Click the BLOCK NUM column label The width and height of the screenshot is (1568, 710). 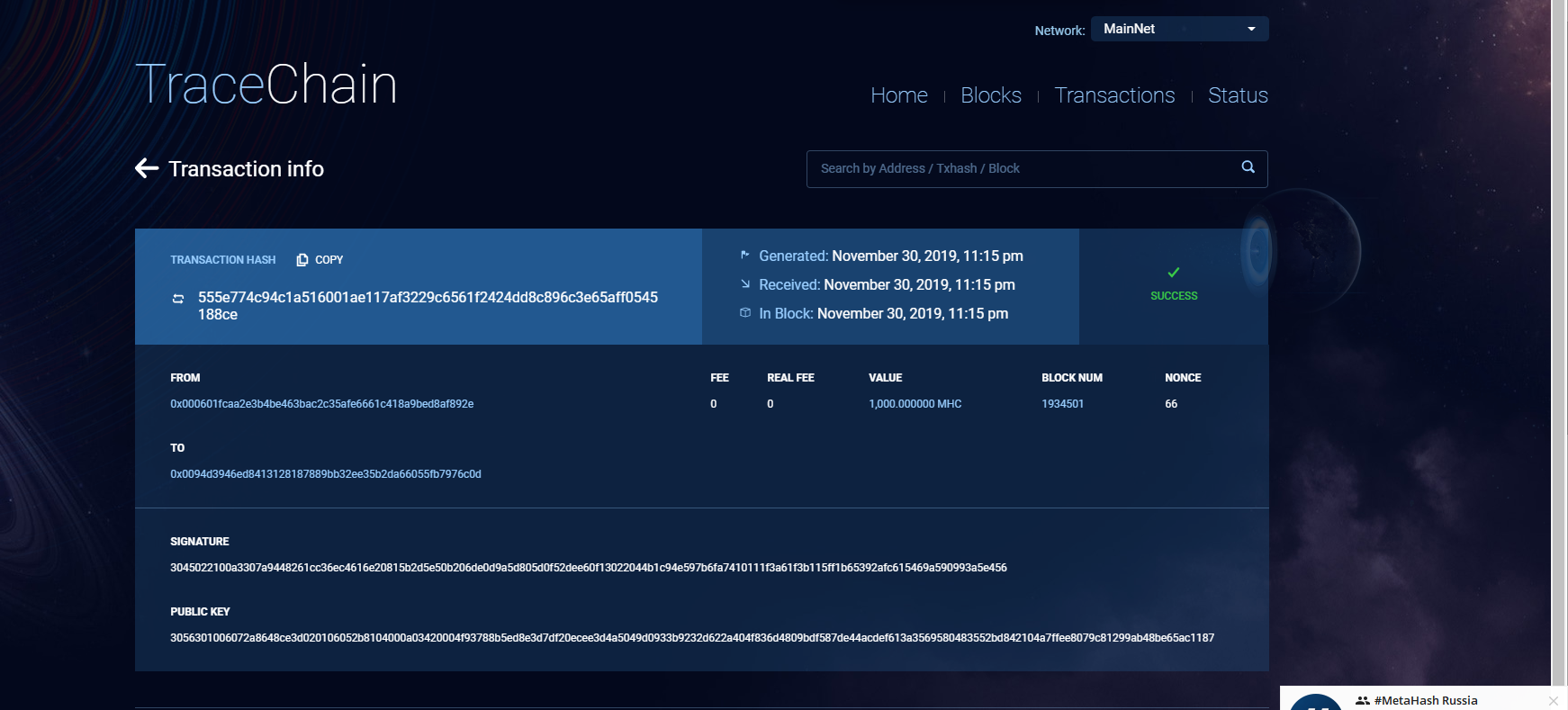coord(1072,378)
